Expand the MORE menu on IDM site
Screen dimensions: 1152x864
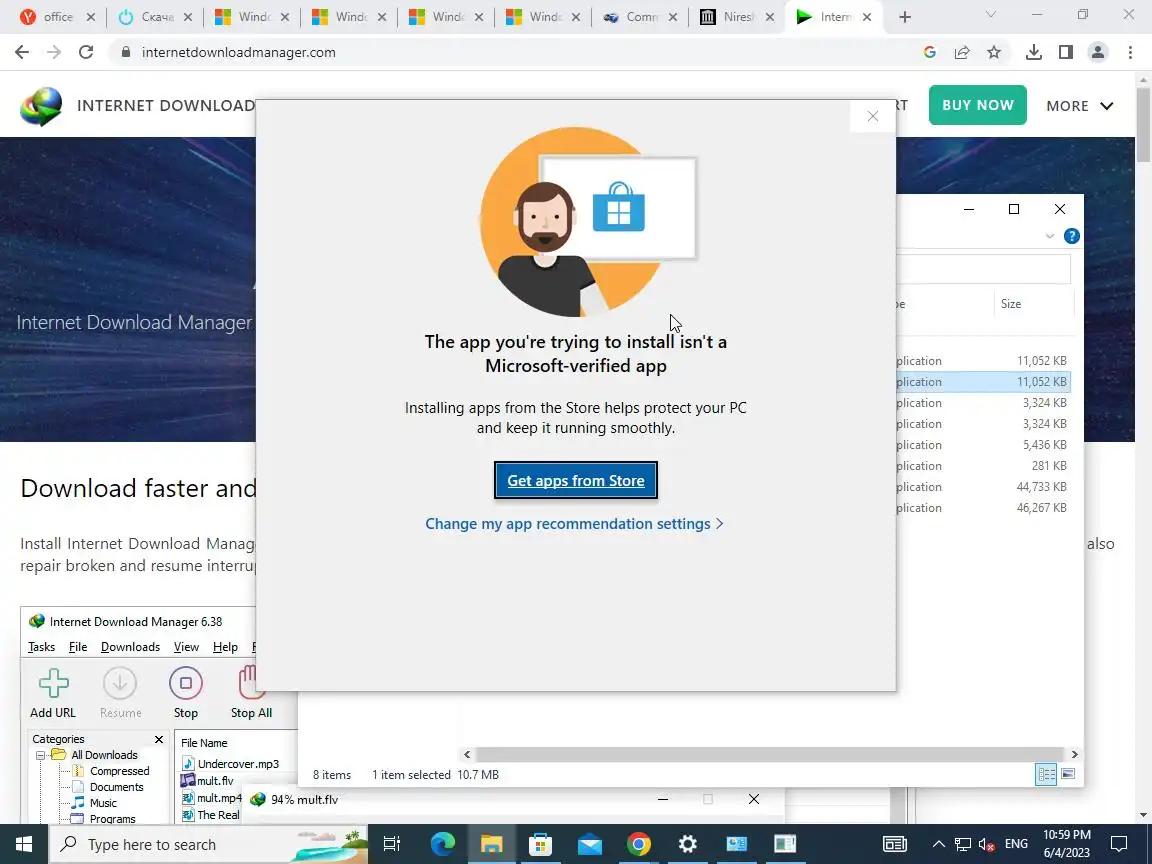coord(1079,106)
